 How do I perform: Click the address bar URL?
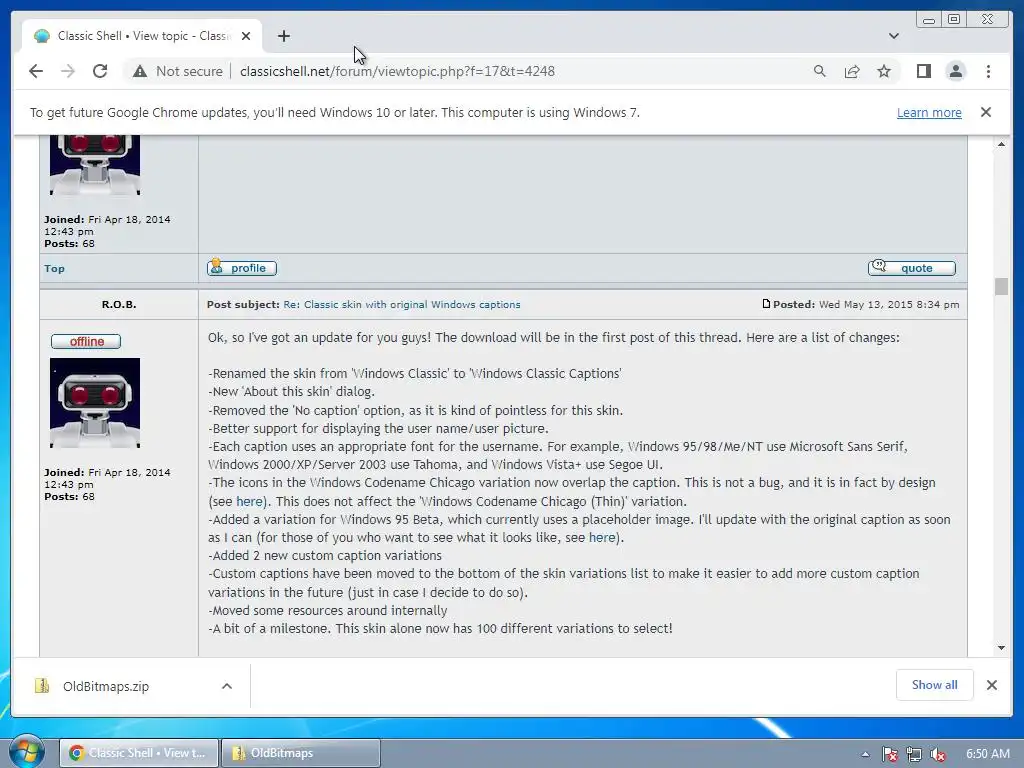tap(397, 71)
